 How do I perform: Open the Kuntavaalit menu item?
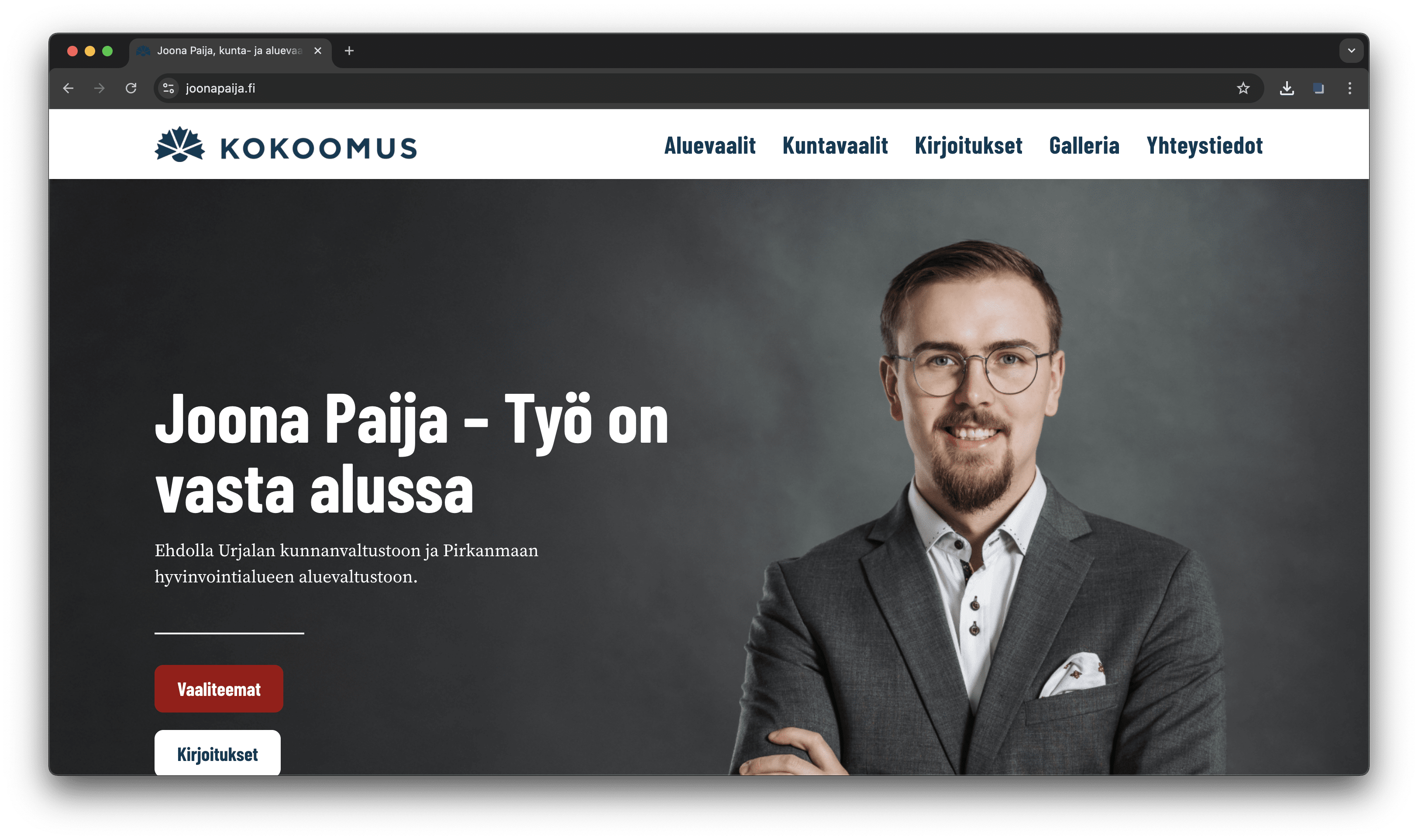coord(835,146)
